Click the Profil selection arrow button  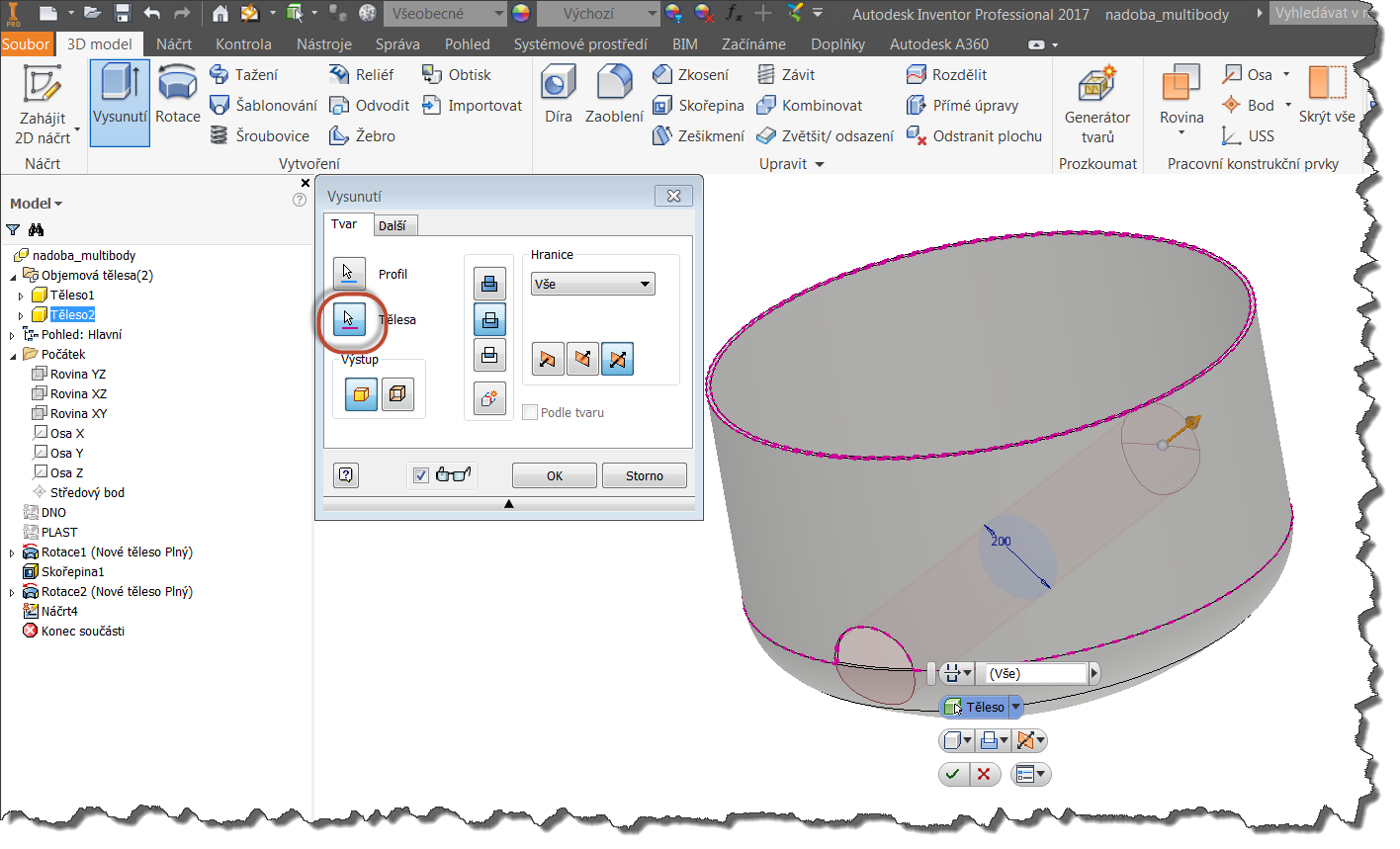pyautogui.click(x=349, y=273)
